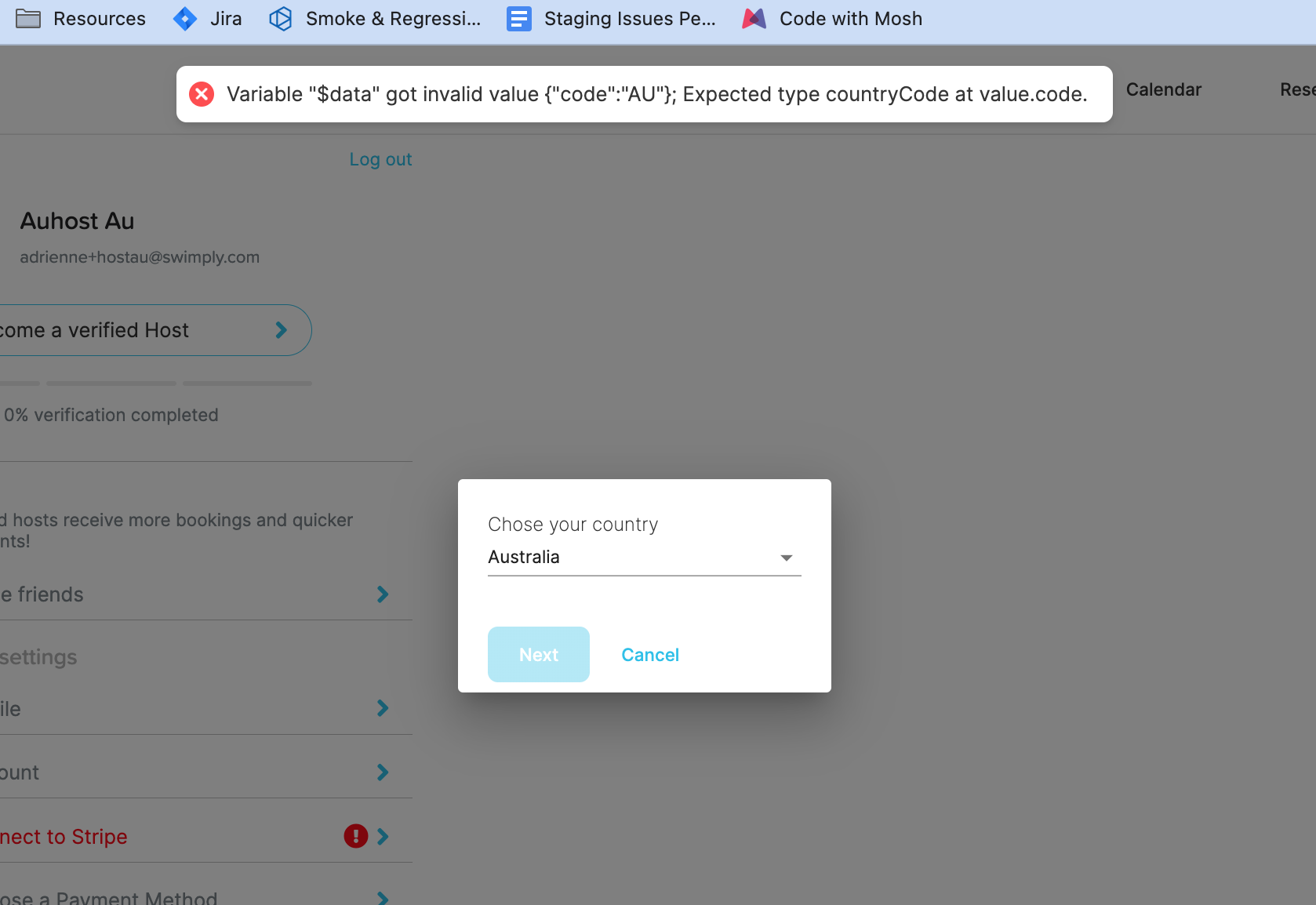This screenshot has width=1316, height=905.
Task: Click chevron on verified Host button
Action: [282, 330]
